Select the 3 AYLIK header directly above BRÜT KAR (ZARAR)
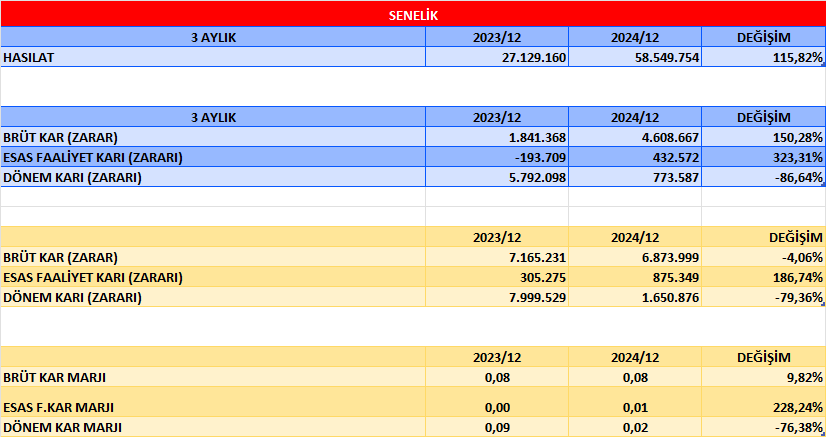This screenshot has width=826, height=437. click(213, 117)
